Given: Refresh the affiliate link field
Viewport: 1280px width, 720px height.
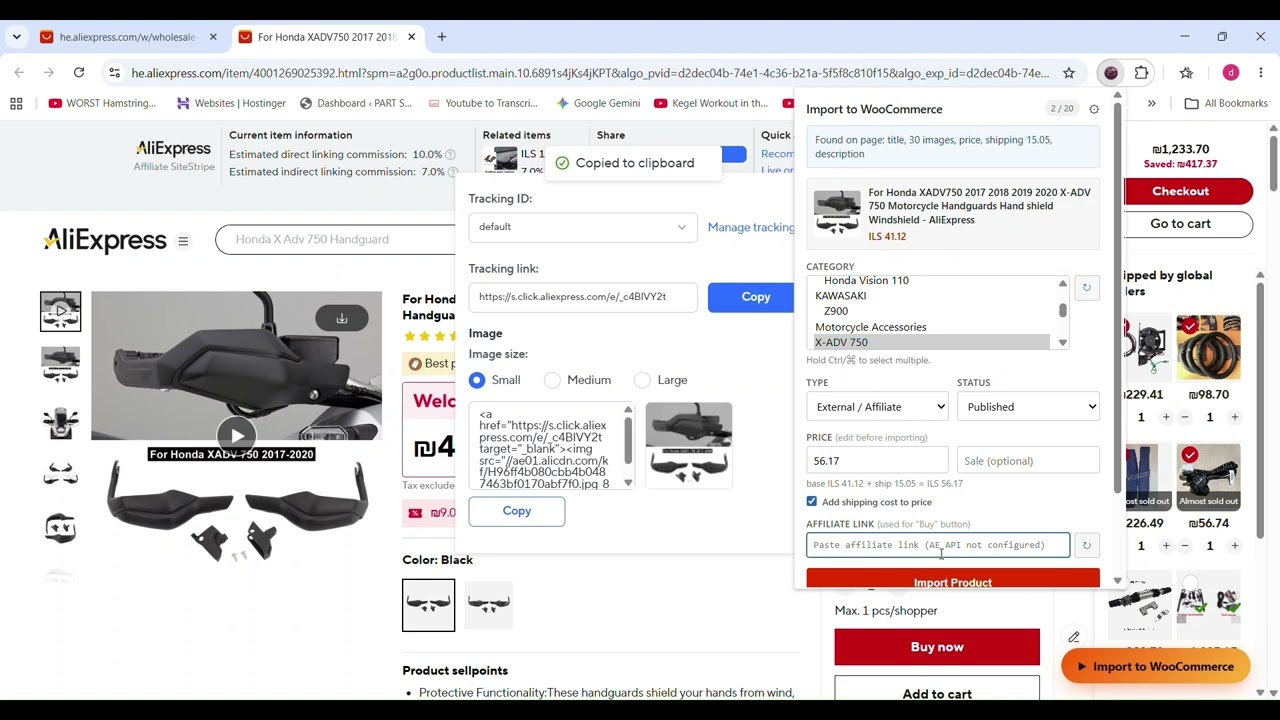Looking at the screenshot, I should [x=1086, y=545].
